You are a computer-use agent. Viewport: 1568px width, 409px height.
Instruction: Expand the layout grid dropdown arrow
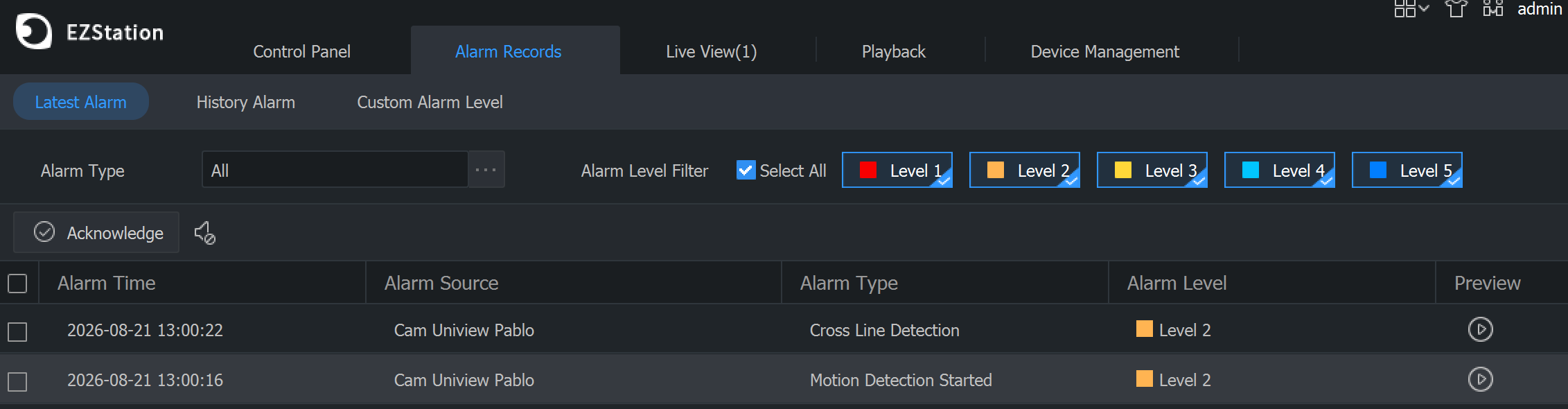point(1424,8)
